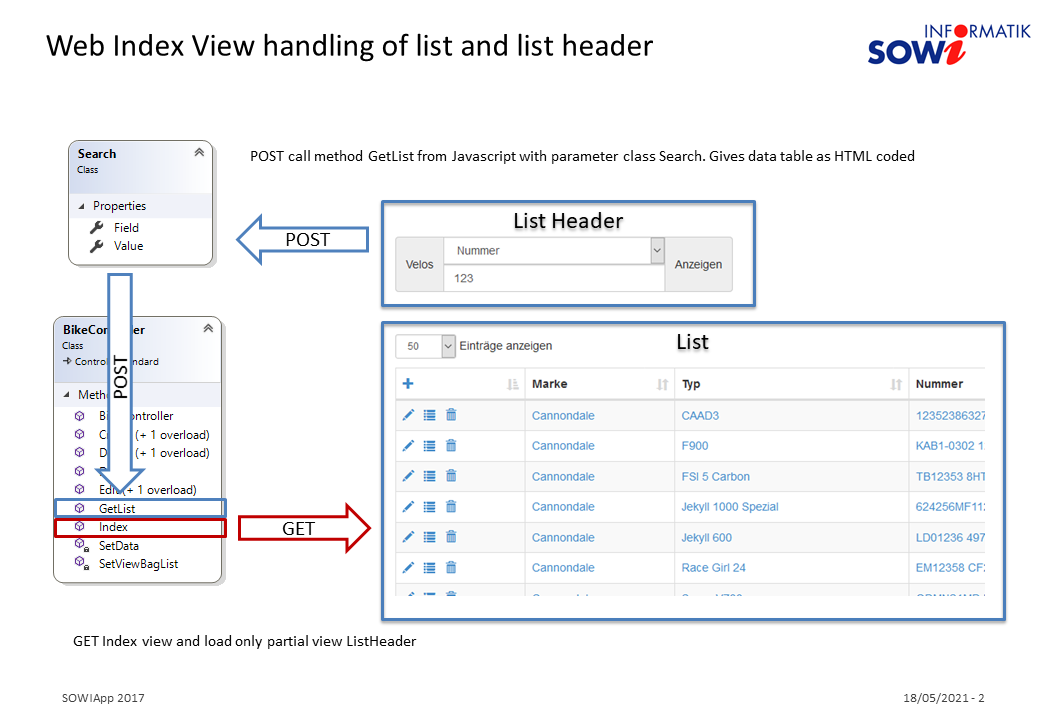Select the edit pencil on the CAAD3 row
1040x720 pixels.
tap(407, 415)
